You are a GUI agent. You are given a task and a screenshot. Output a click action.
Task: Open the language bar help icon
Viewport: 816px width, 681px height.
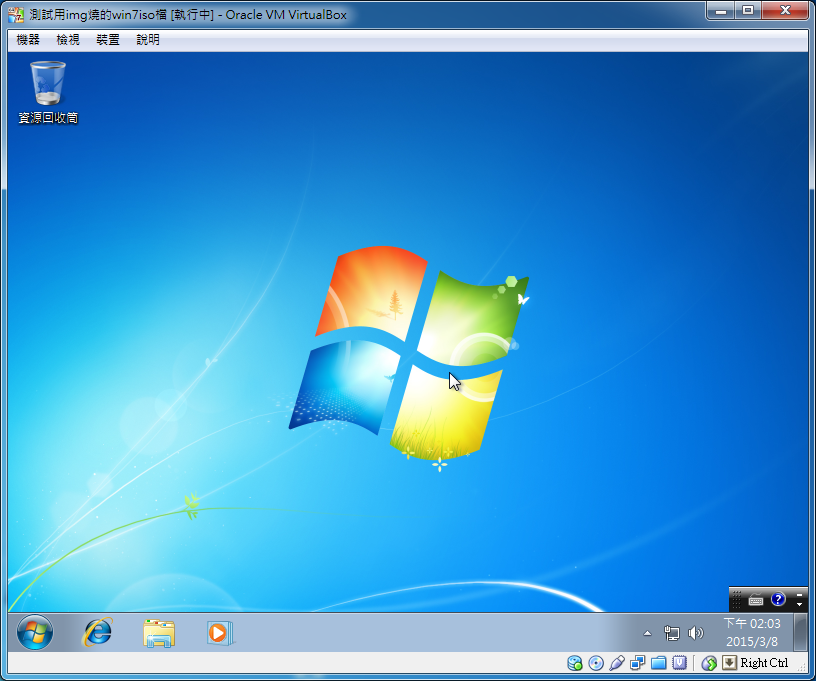[x=778, y=599]
